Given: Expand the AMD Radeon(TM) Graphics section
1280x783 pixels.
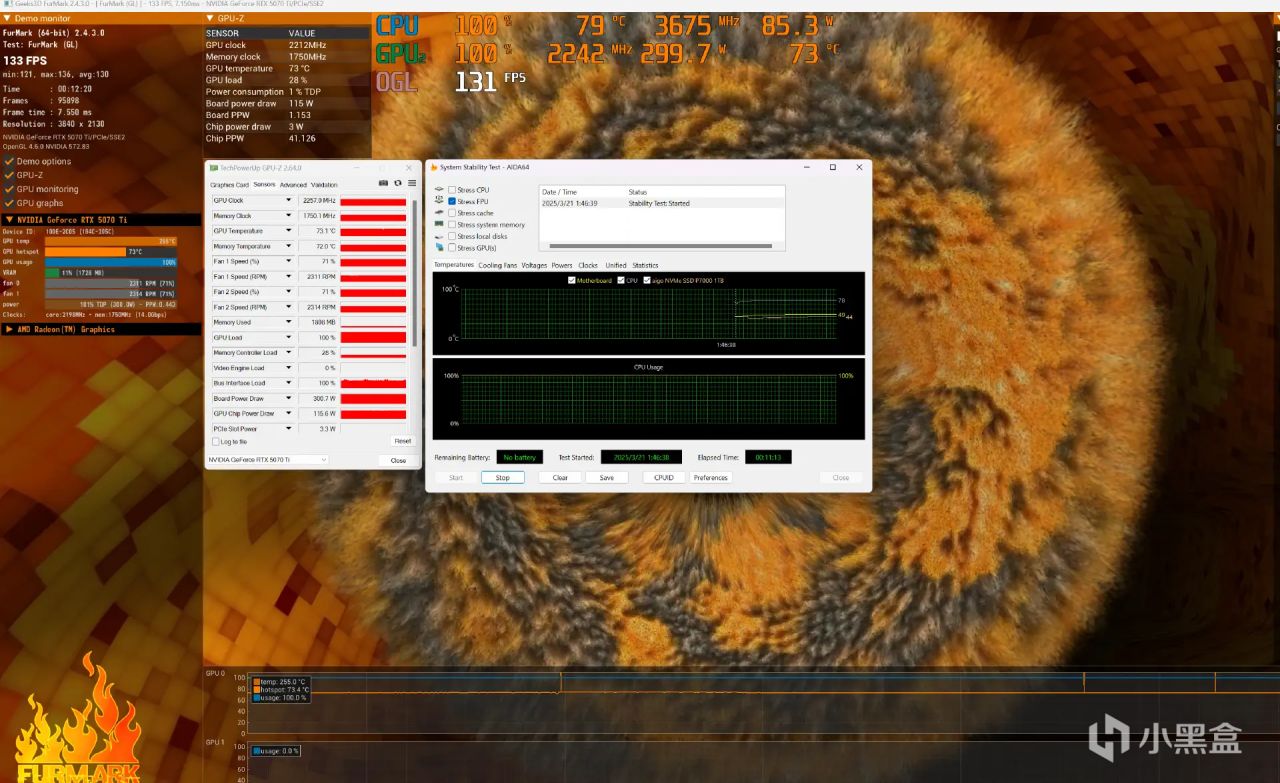Looking at the screenshot, I should coord(9,329).
